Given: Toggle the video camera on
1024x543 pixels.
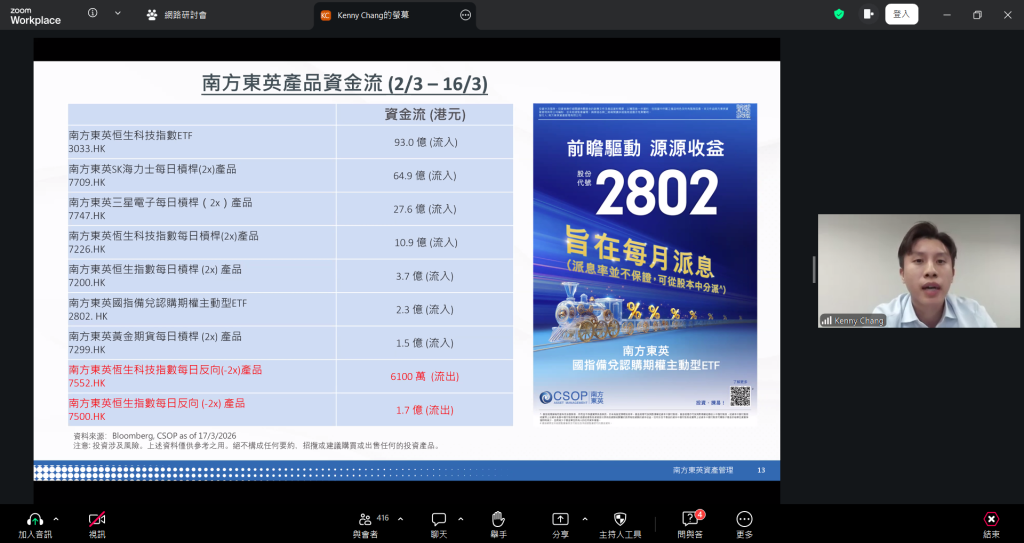Looking at the screenshot, I should coord(97,519).
